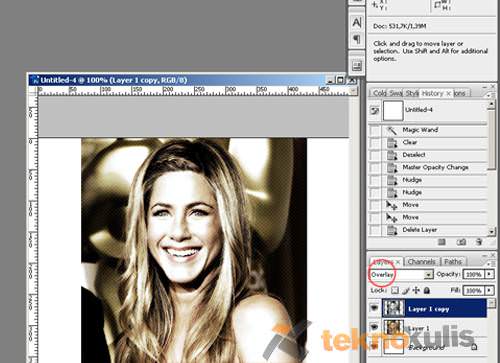Create a new snapshot in History panel
Screen dimensions: 500x363
[461, 242]
